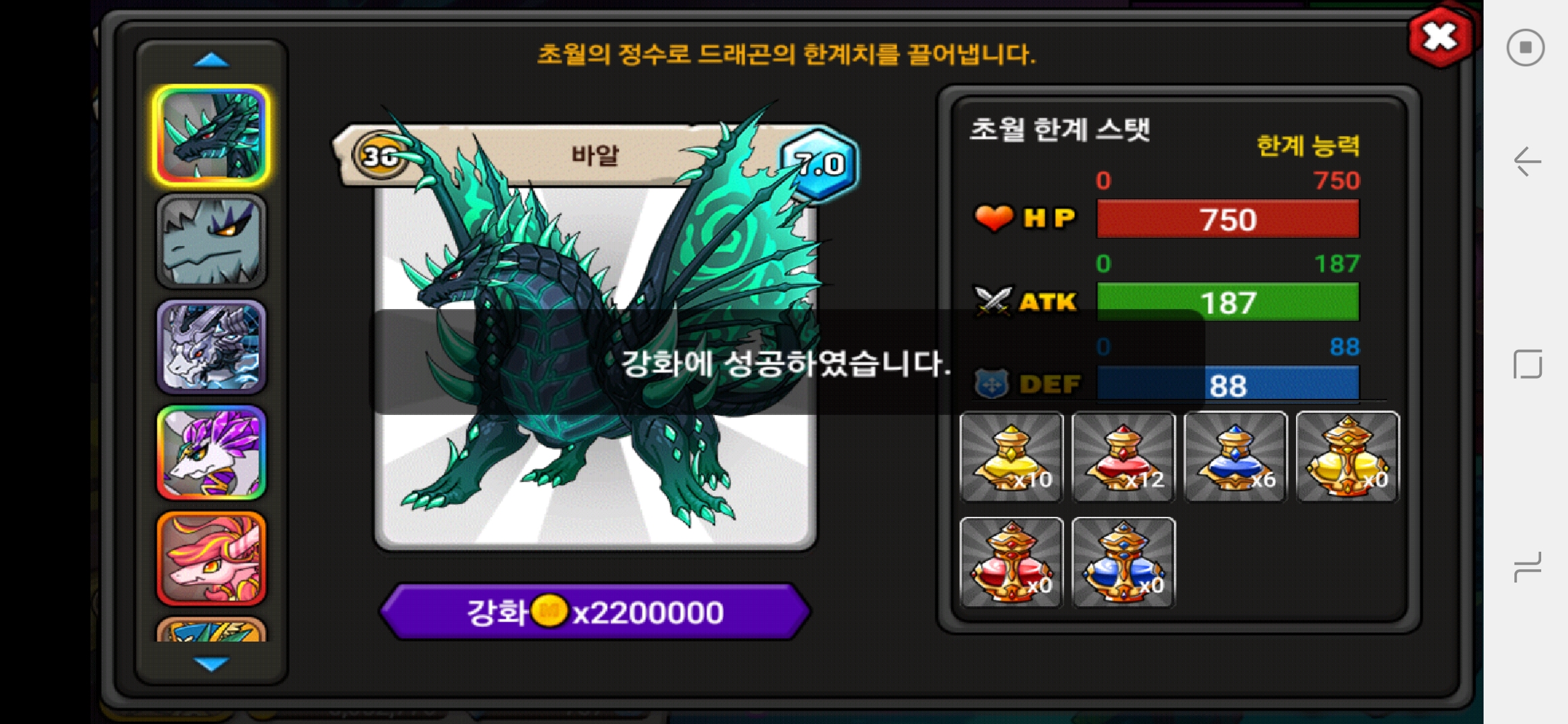Select the blue essence potion x6
The height and width of the screenshot is (724, 1568).
click(x=1236, y=457)
